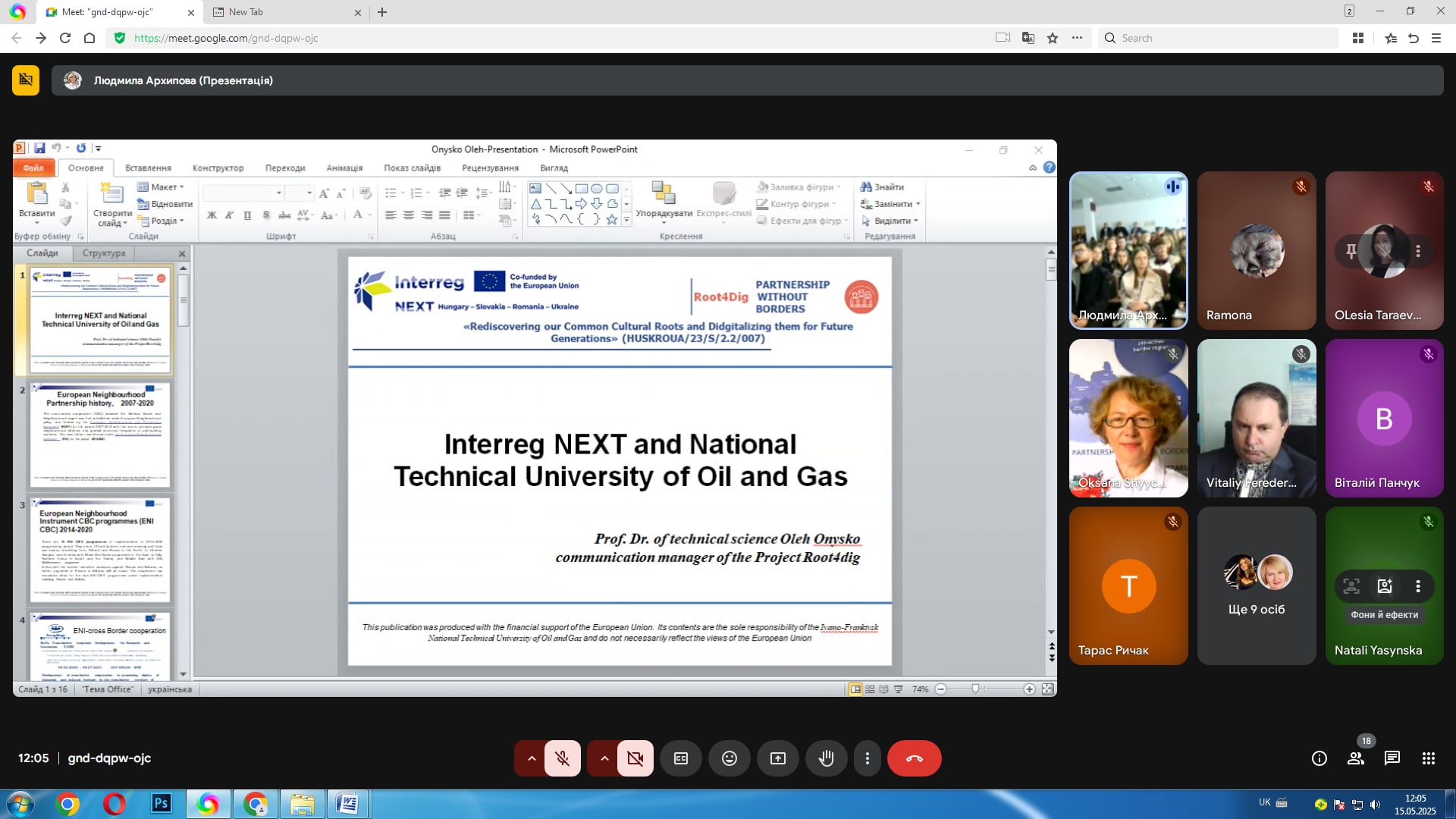Screen dimensions: 1456x819
Task: Expand video settings arrow beside camera
Action: click(604, 758)
